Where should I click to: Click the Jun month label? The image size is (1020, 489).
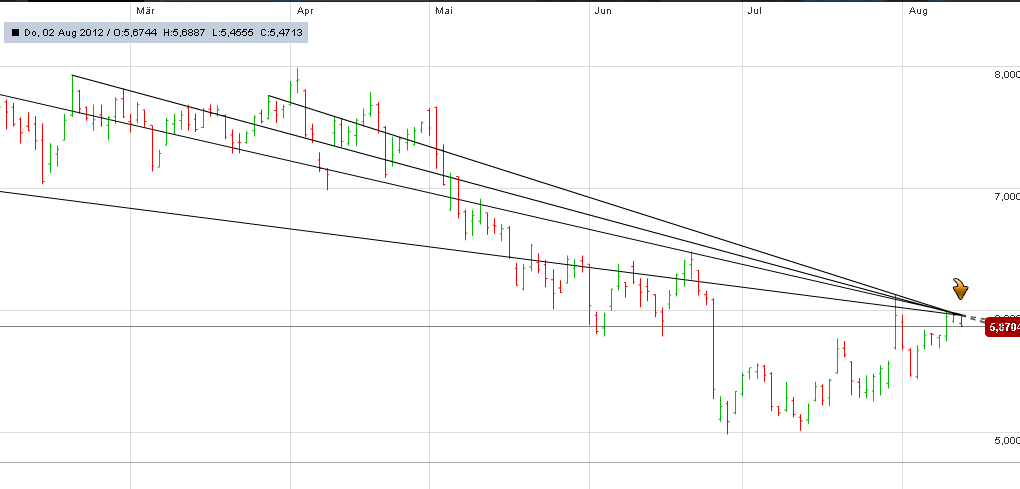click(603, 10)
